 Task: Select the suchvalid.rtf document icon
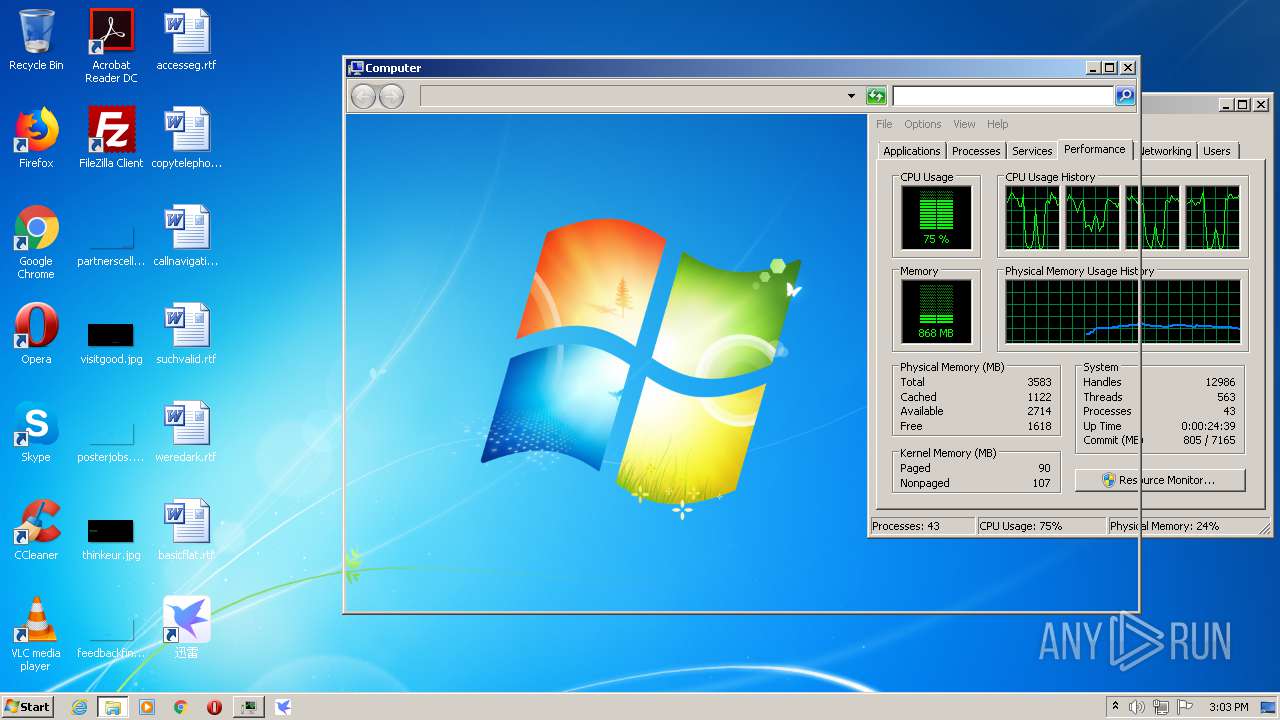pyautogui.click(x=186, y=334)
